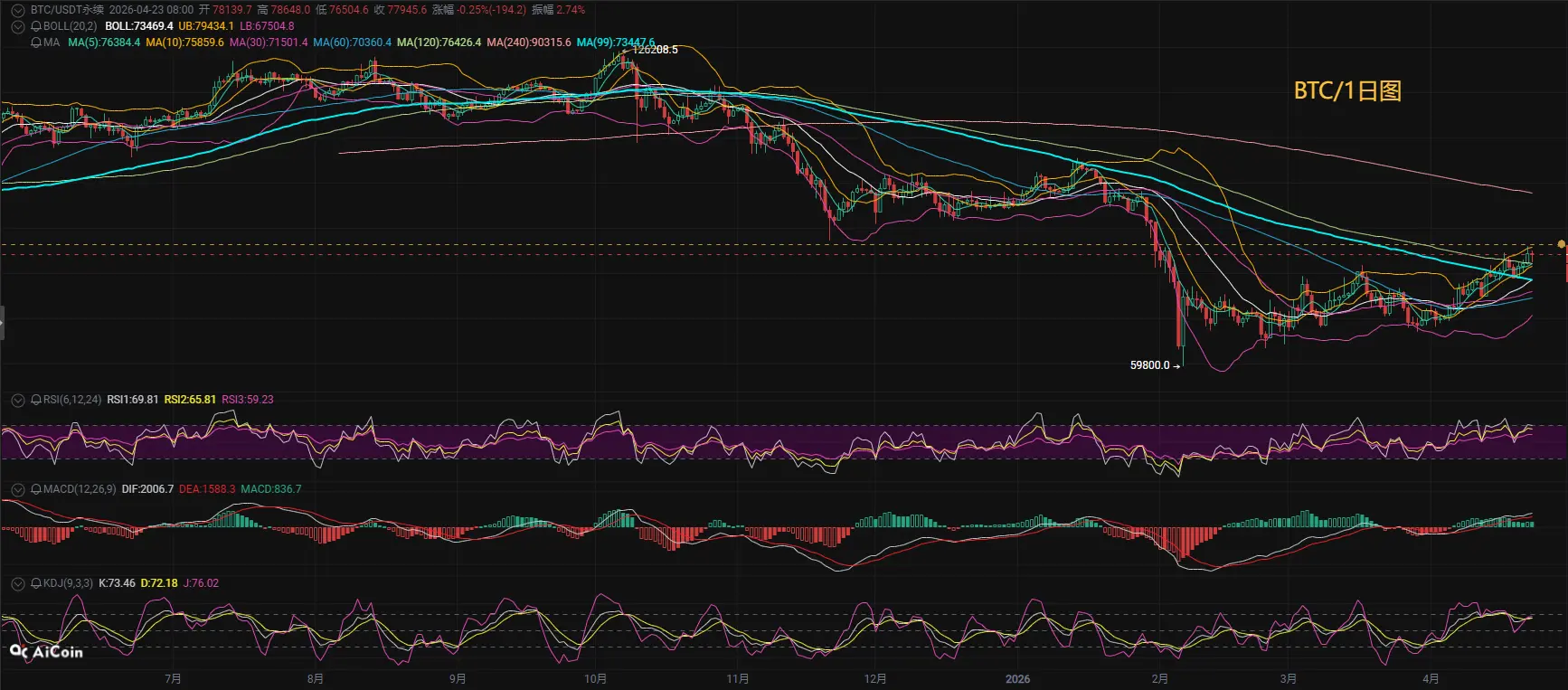
Task: Open the MA indicator settings label
Action: coord(52,43)
